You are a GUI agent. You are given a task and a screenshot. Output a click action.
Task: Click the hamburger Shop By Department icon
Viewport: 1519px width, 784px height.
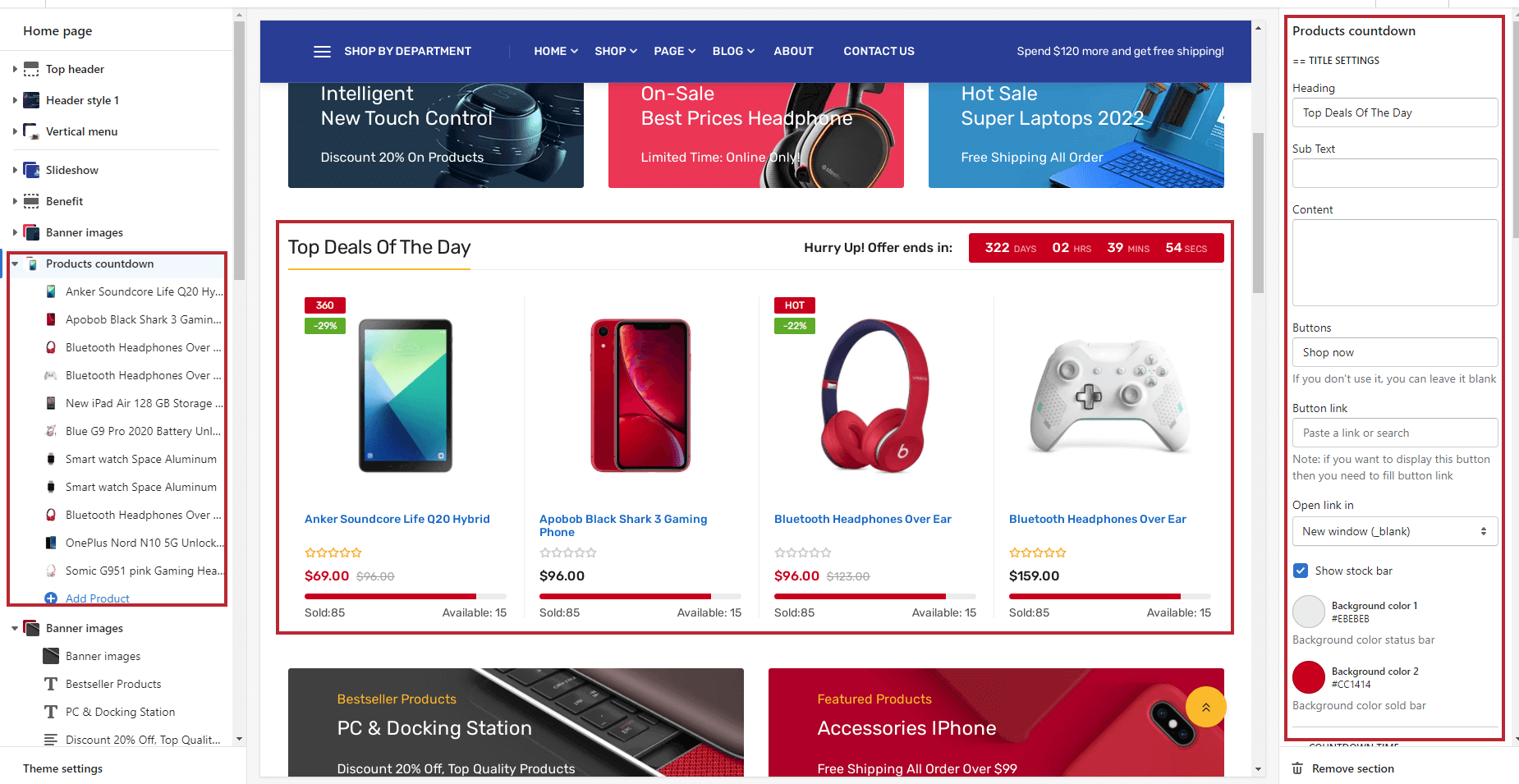(x=322, y=52)
